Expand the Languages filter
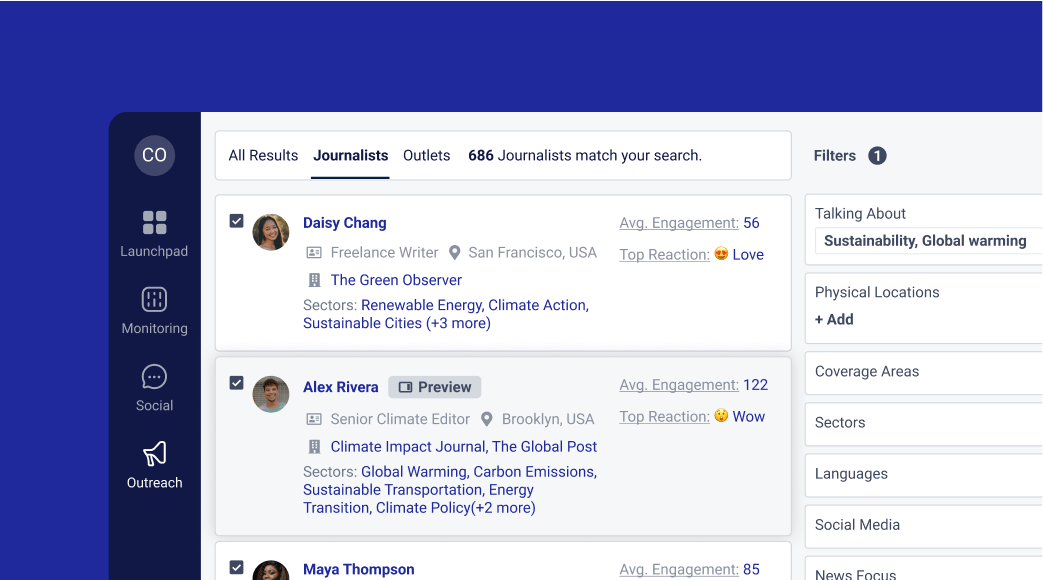This screenshot has width=1043, height=580. point(851,474)
